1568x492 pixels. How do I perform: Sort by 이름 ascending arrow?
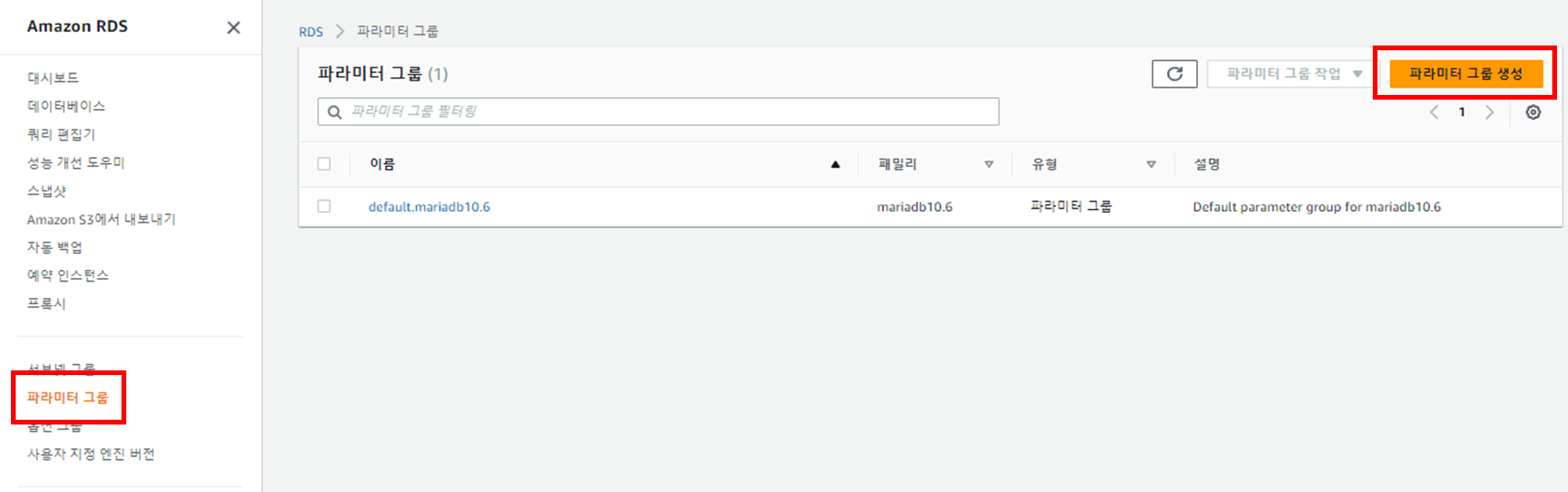pos(835,164)
